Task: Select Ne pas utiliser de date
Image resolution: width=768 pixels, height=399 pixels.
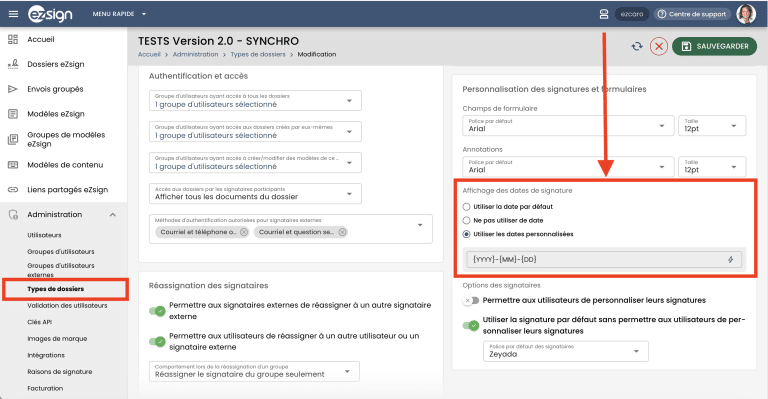Action: (x=467, y=220)
